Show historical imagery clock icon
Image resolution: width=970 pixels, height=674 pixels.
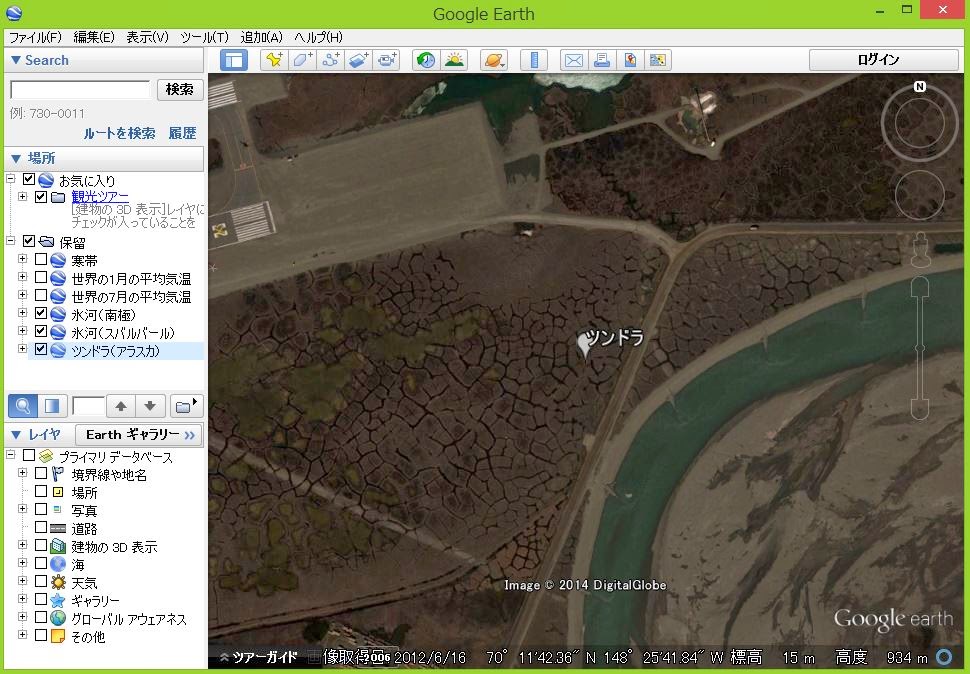(426, 60)
